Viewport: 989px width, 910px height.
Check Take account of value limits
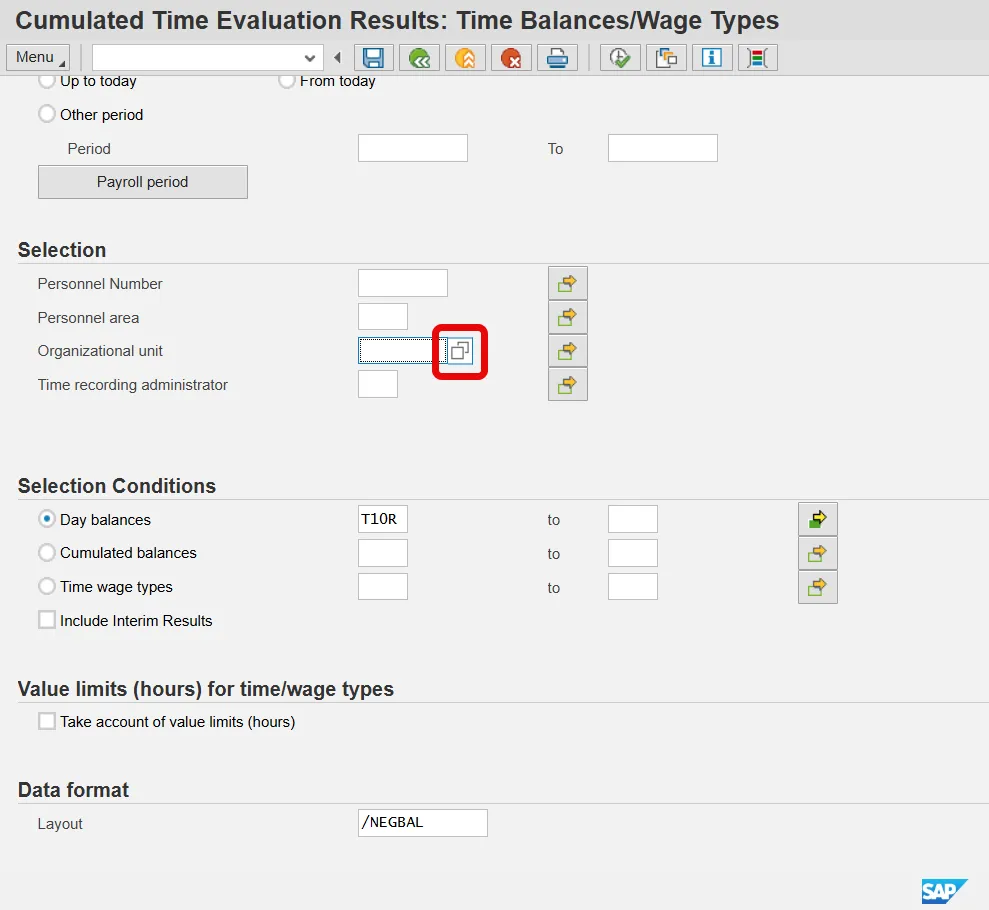47,721
